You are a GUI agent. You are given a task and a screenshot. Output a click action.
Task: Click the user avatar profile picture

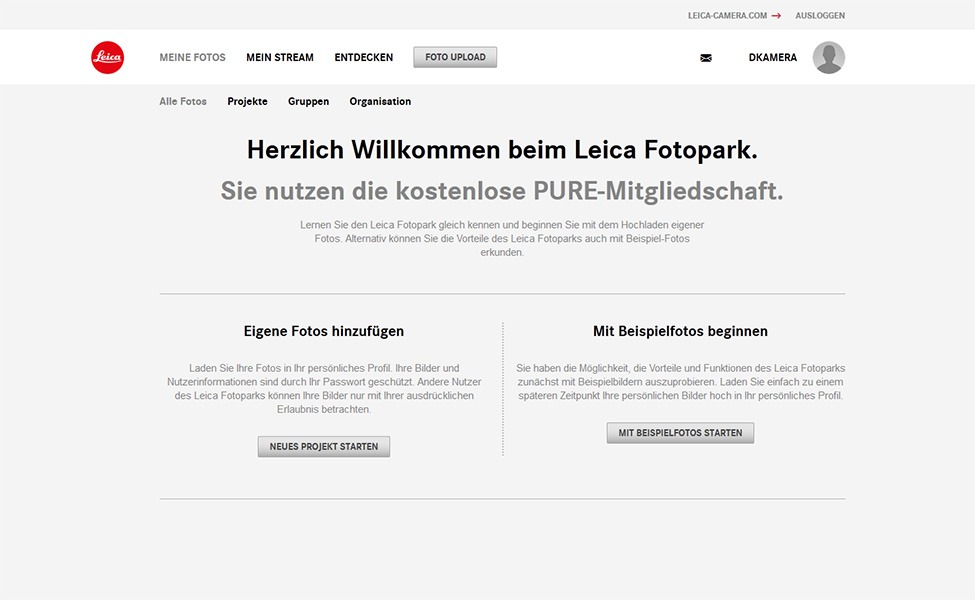point(828,58)
